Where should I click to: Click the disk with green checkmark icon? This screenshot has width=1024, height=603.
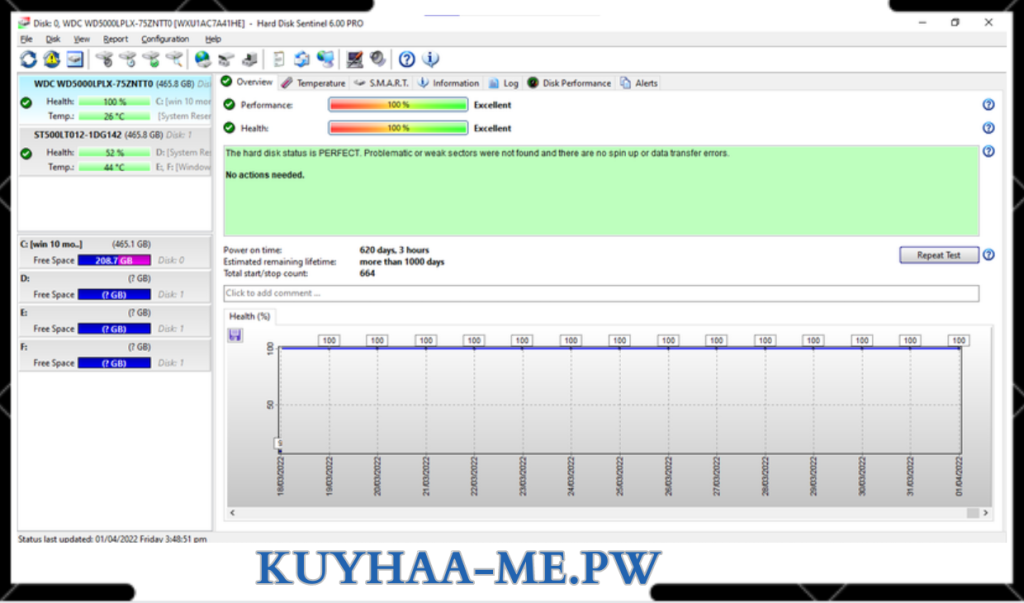[x=151, y=59]
